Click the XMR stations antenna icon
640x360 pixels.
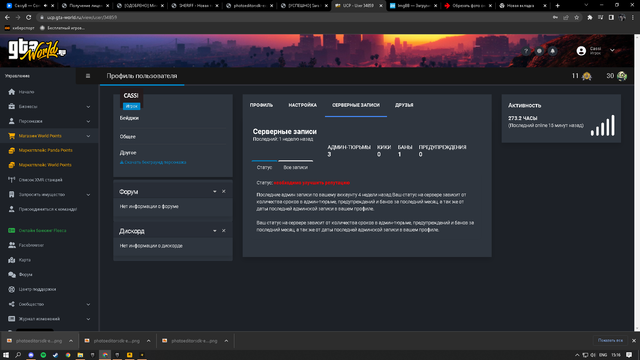coord(11,180)
